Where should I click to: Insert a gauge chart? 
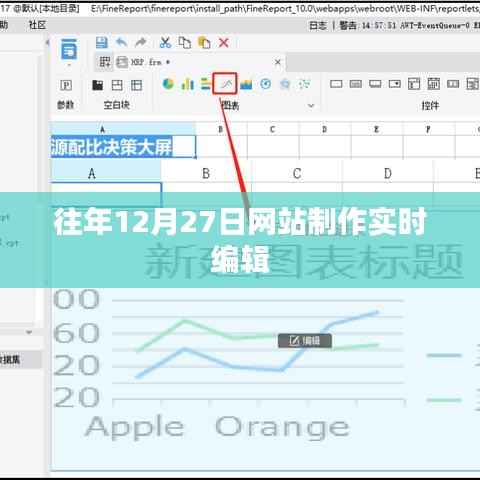pos(265,84)
